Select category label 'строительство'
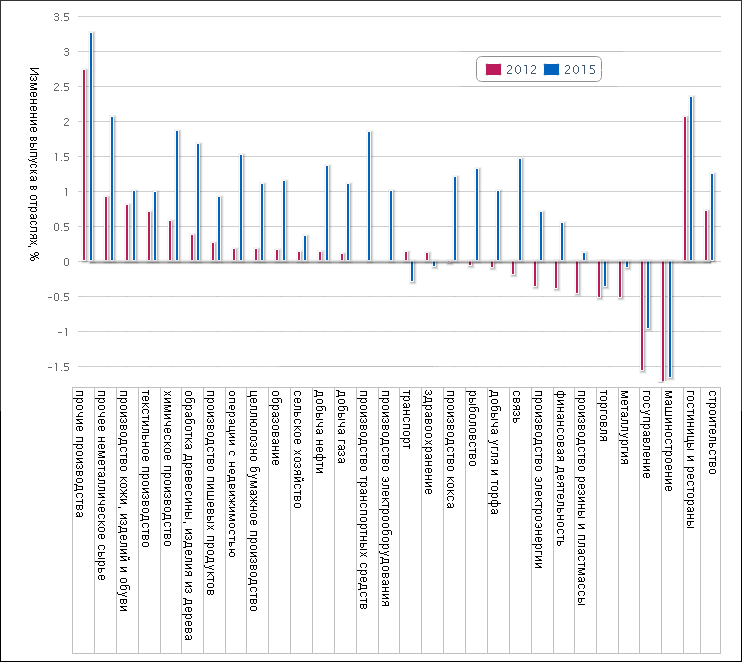The height and width of the screenshot is (663, 743). coord(712,432)
